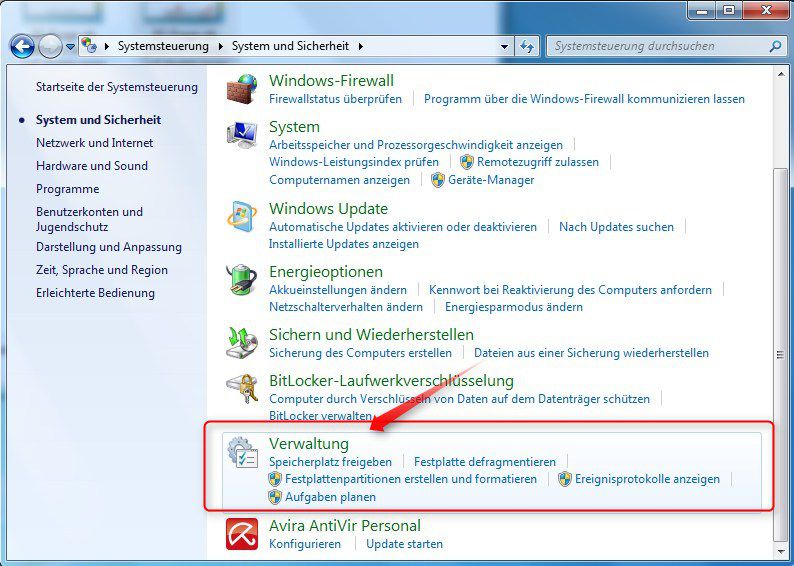Open Startseite der Systemsteuerung
The image size is (794, 566).
(116, 87)
